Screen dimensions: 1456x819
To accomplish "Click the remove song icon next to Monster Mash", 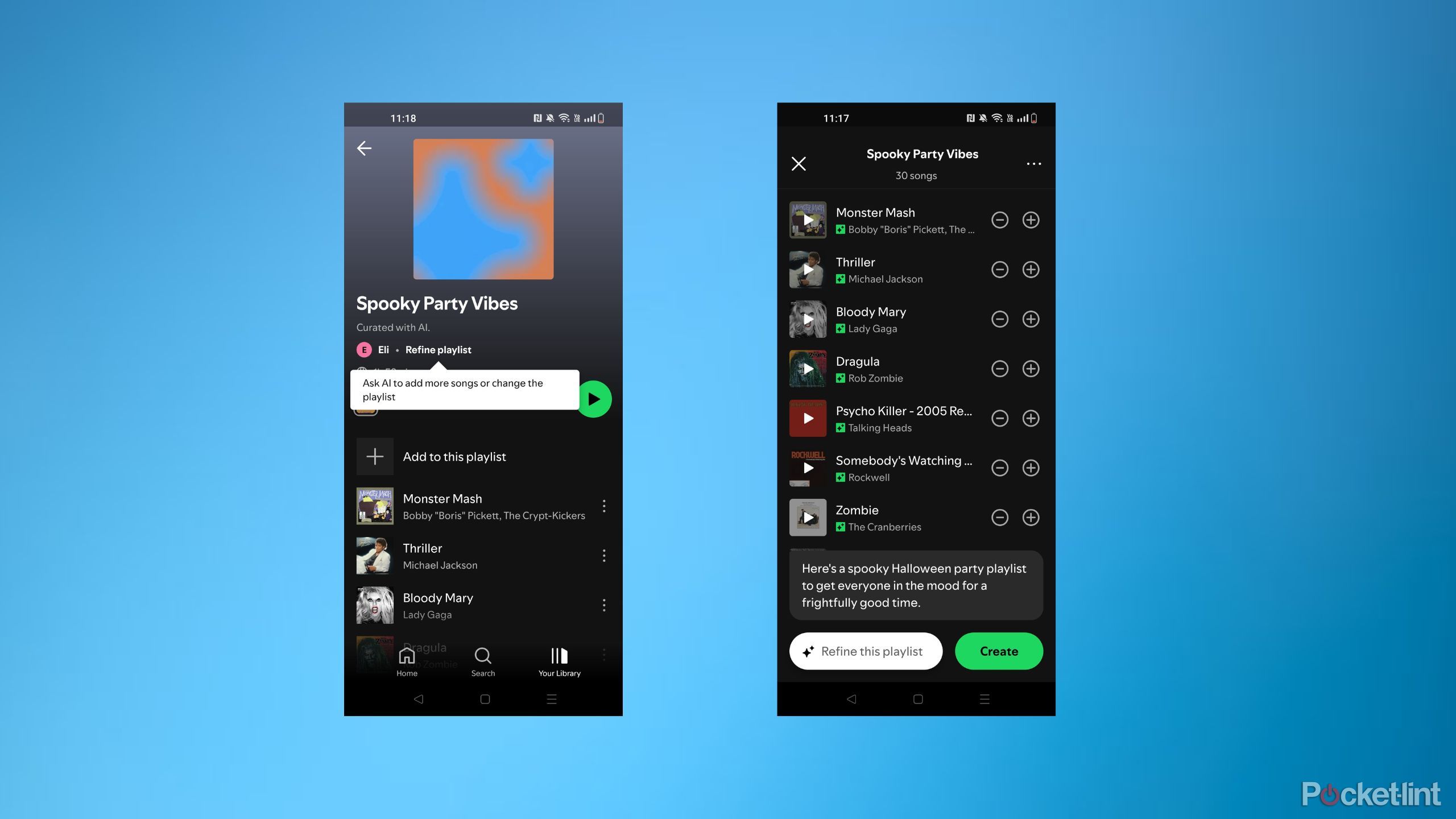I will pos(999,219).
